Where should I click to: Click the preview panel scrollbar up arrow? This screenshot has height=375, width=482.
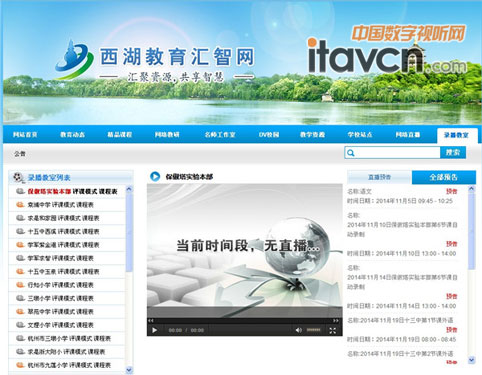tap(471, 189)
